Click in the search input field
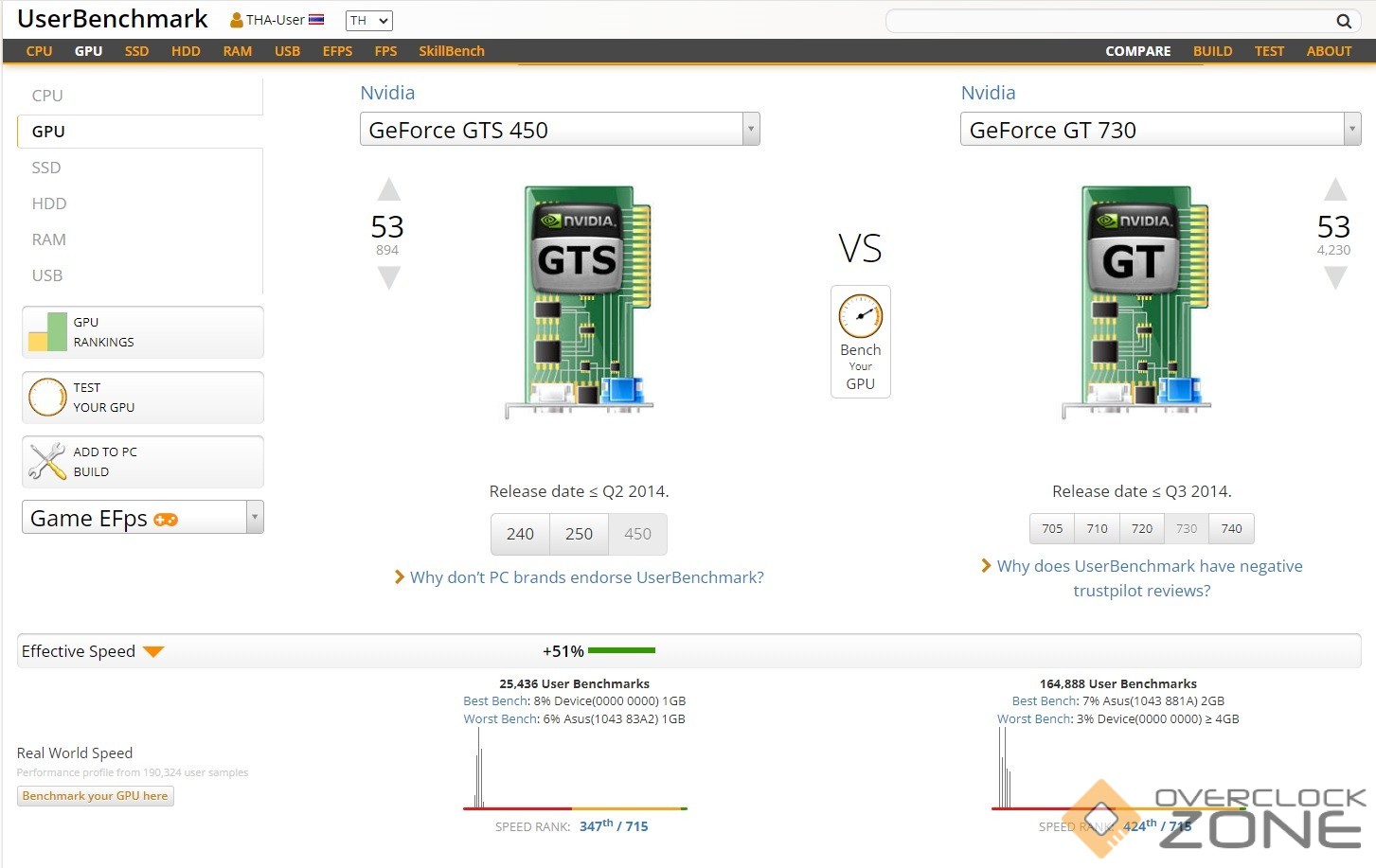Screen dimensions: 1376x868 point(1108,21)
